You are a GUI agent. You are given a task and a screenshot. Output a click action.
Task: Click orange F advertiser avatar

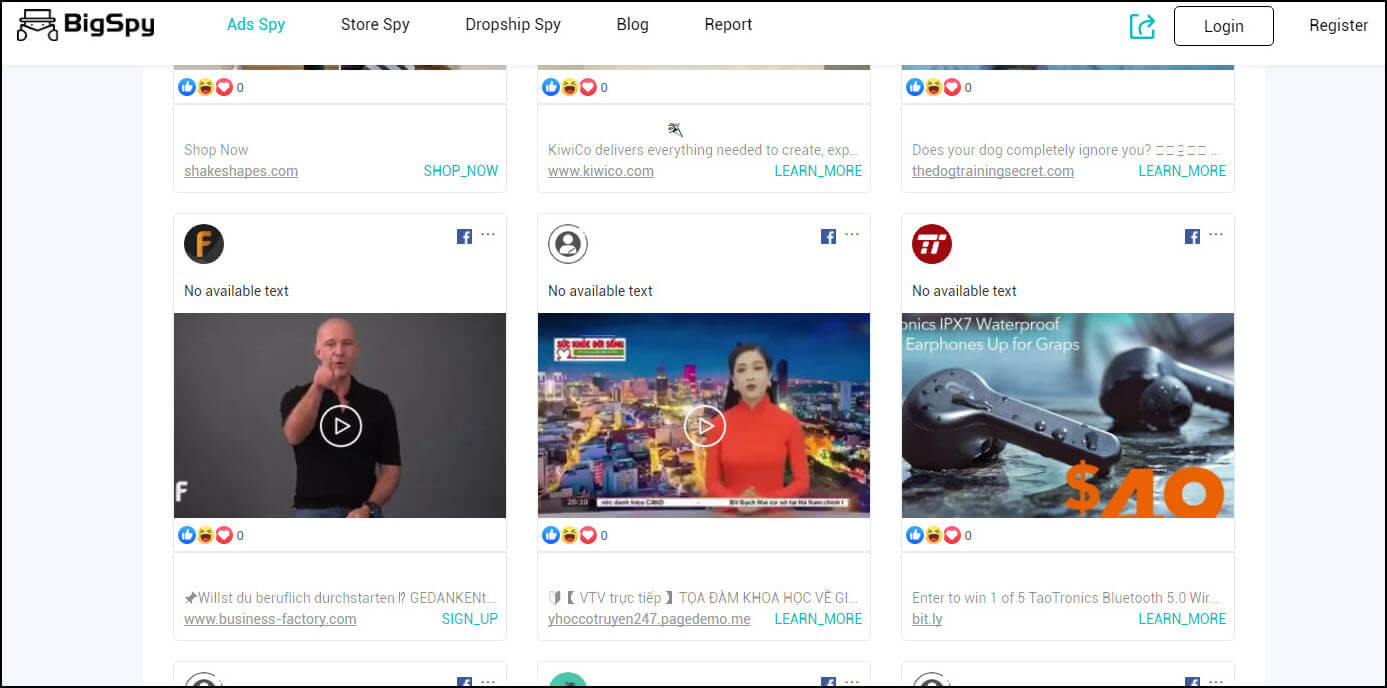click(x=204, y=244)
